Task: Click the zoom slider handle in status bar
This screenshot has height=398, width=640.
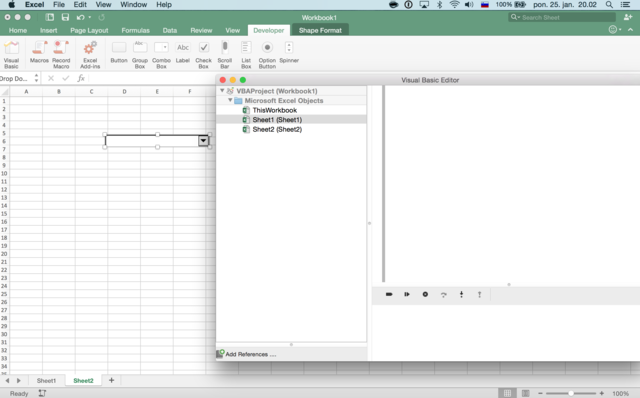Action: pyautogui.click(x=571, y=393)
